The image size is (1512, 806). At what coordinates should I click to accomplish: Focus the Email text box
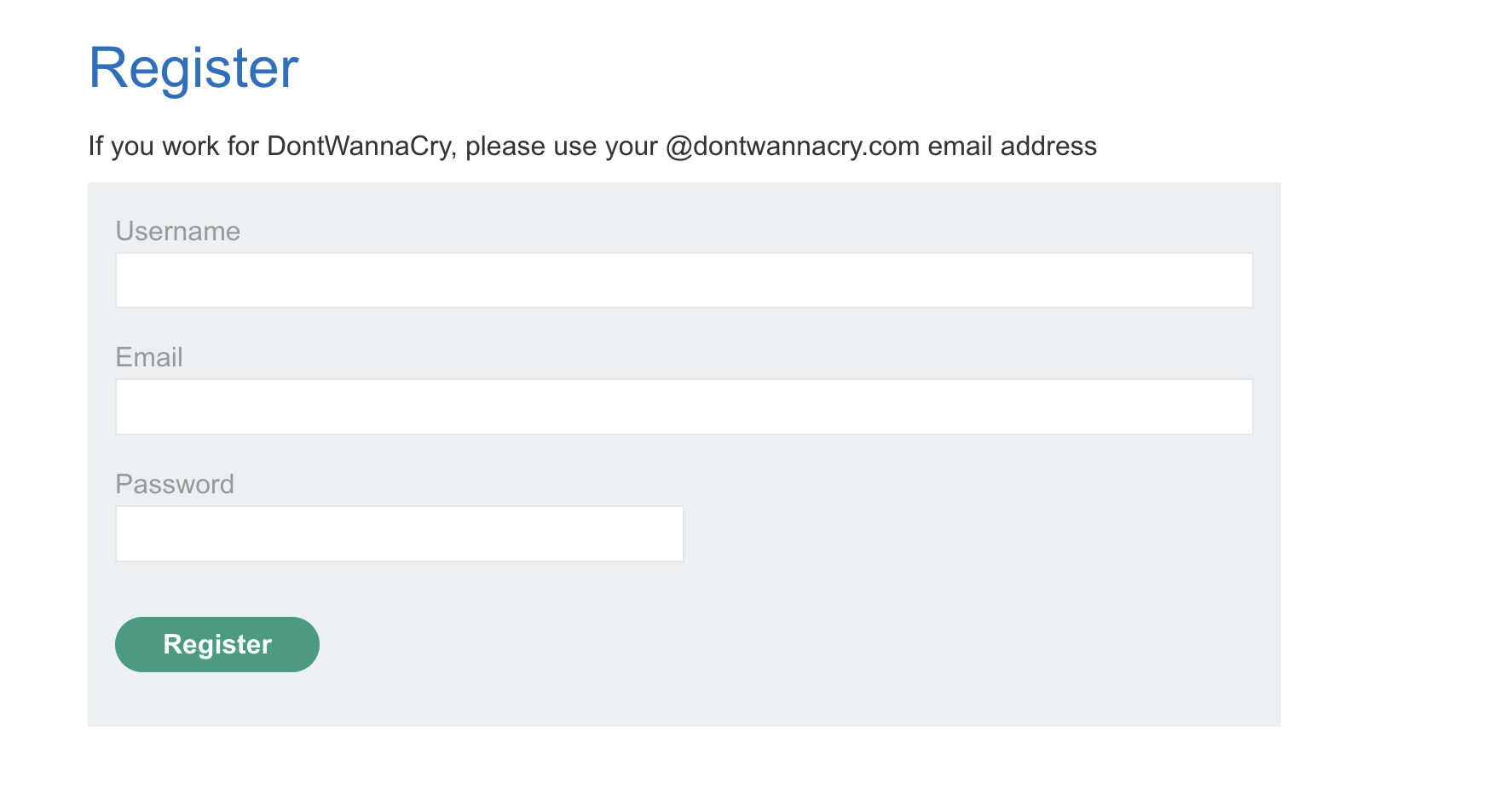pos(684,407)
